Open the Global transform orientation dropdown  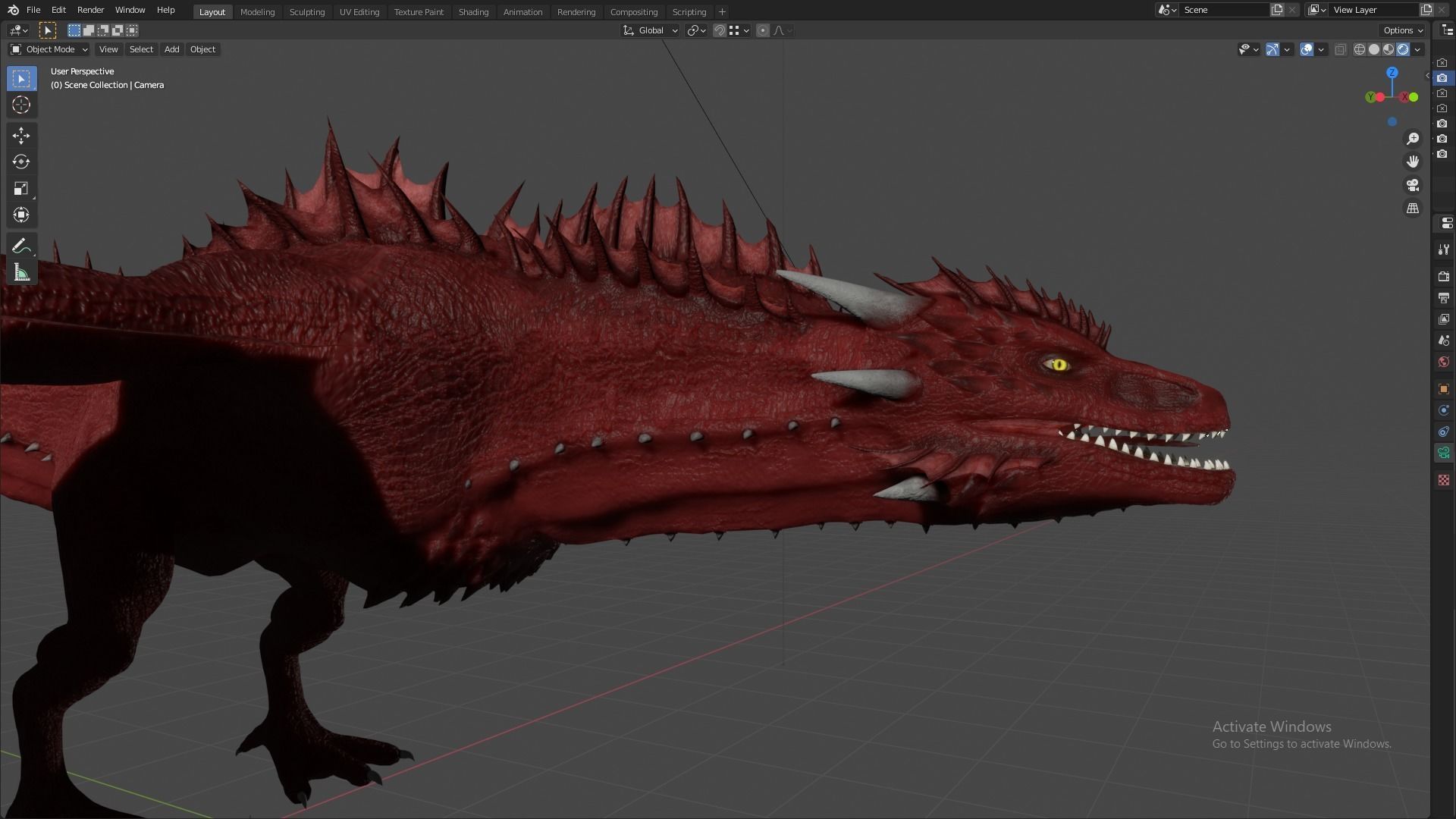(x=651, y=30)
